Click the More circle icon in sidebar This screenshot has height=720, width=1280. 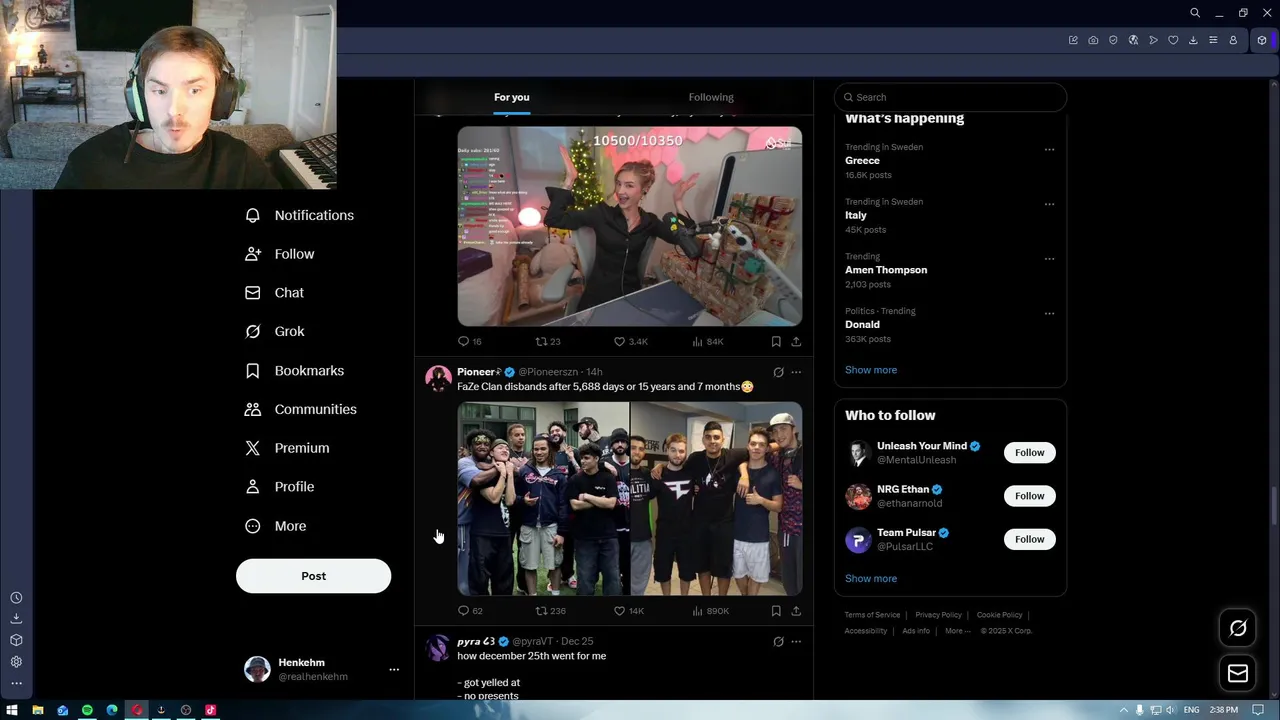click(x=253, y=526)
